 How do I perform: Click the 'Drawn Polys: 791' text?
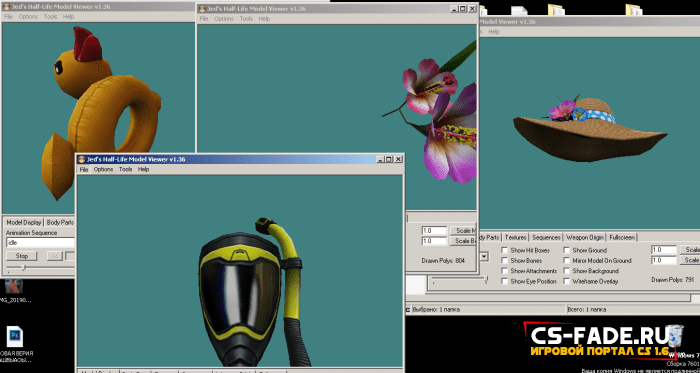pos(673,280)
